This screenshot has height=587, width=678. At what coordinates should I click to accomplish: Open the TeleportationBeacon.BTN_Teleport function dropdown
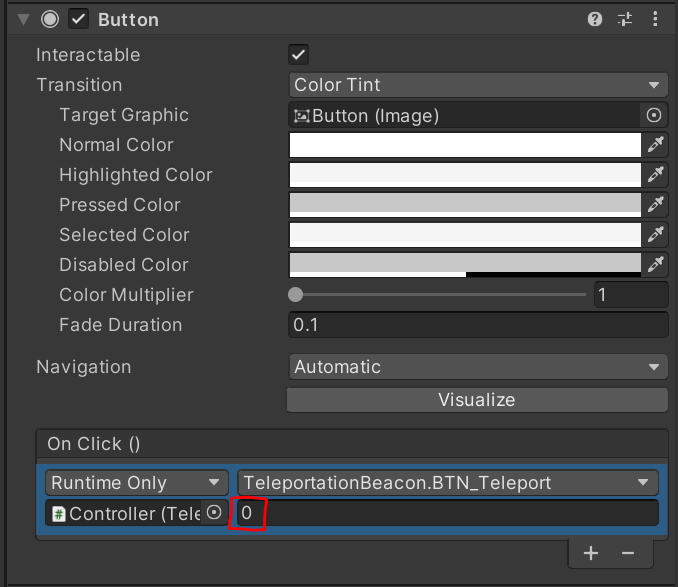[448, 483]
